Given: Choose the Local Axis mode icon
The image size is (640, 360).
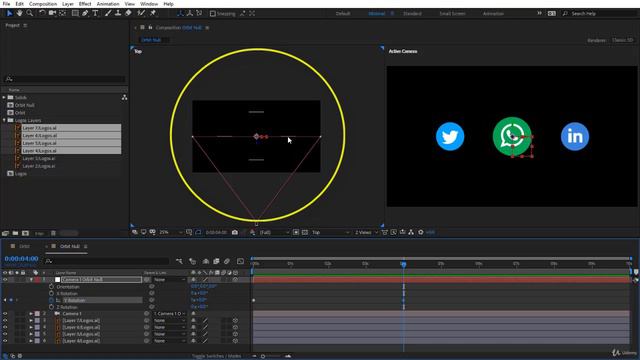Looking at the screenshot, I should pyautogui.click(x=180, y=13).
